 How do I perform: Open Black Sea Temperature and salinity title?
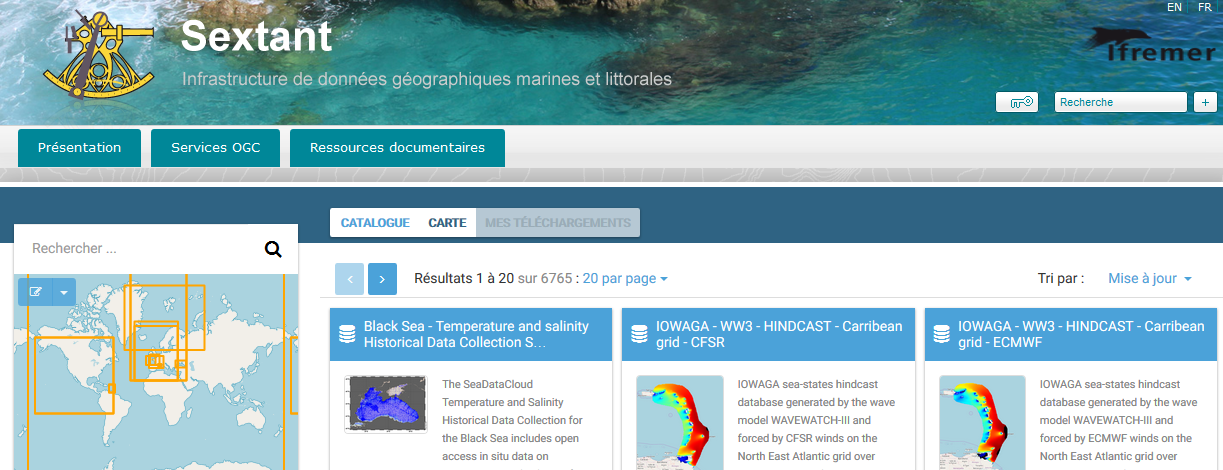click(x=476, y=334)
